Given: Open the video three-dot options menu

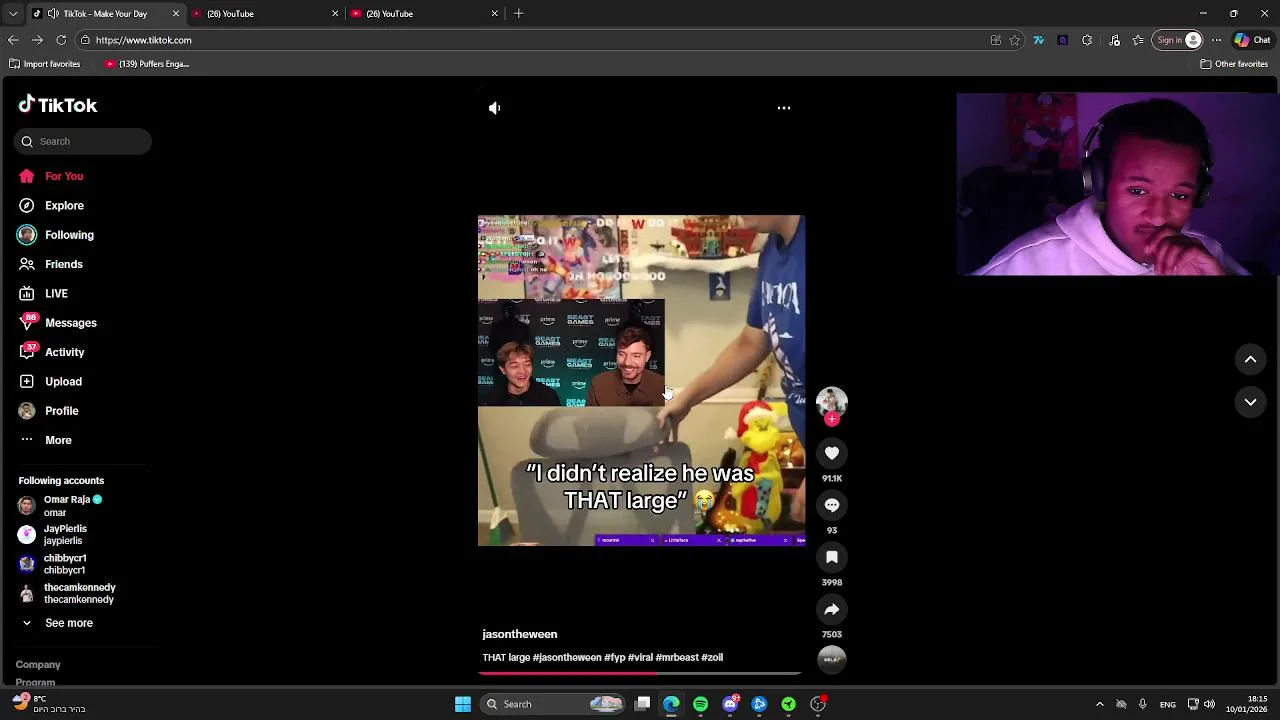Looking at the screenshot, I should [784, 108].
